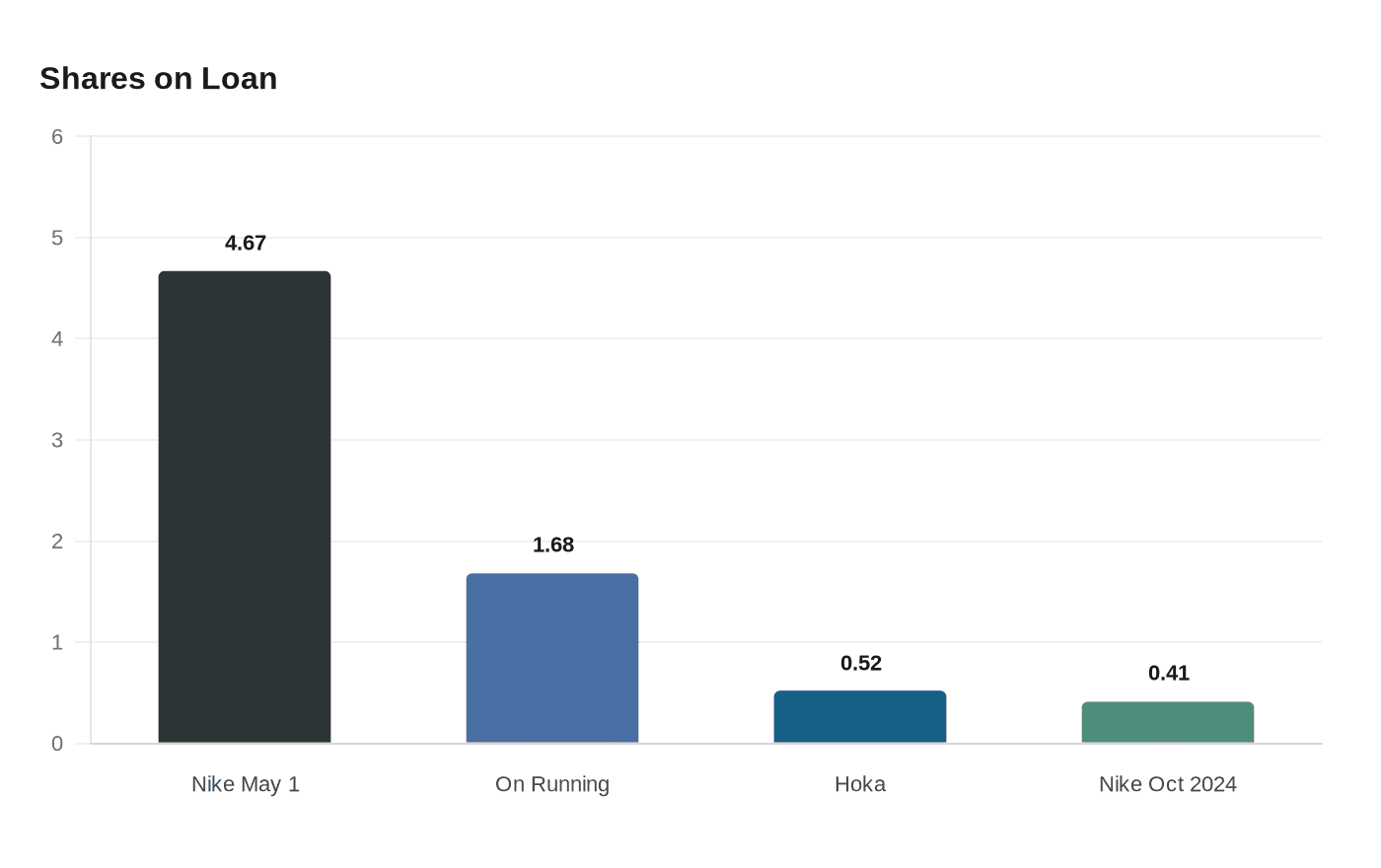Click the Nike May 1 bar
1381x868 pixels.
(245, 507)
